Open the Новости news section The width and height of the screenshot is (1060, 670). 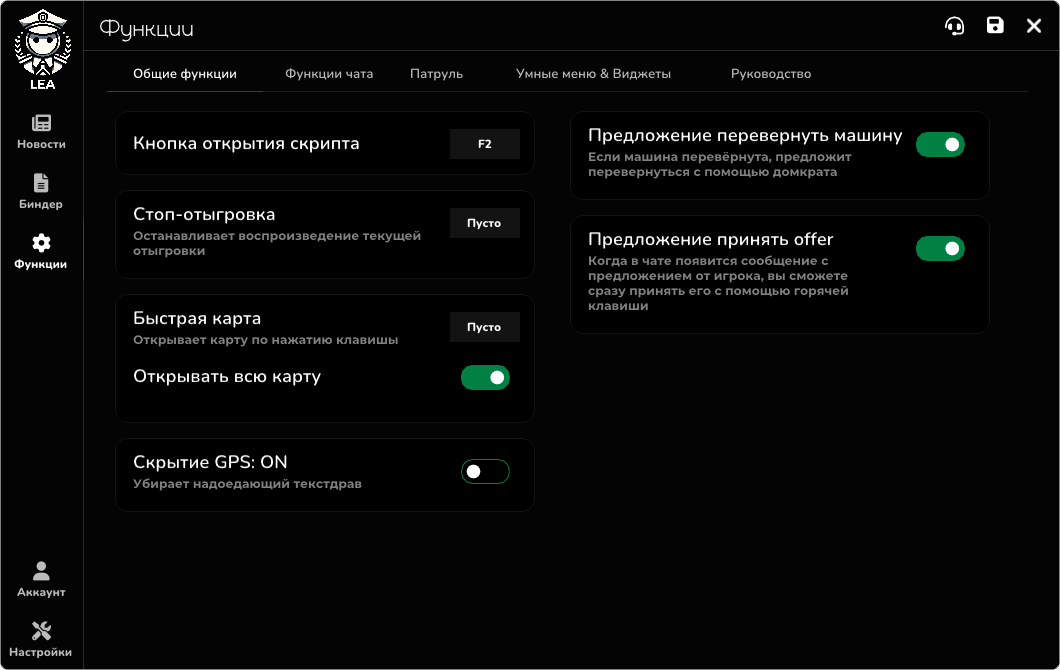pyautogui.click(x=41, y=131)
